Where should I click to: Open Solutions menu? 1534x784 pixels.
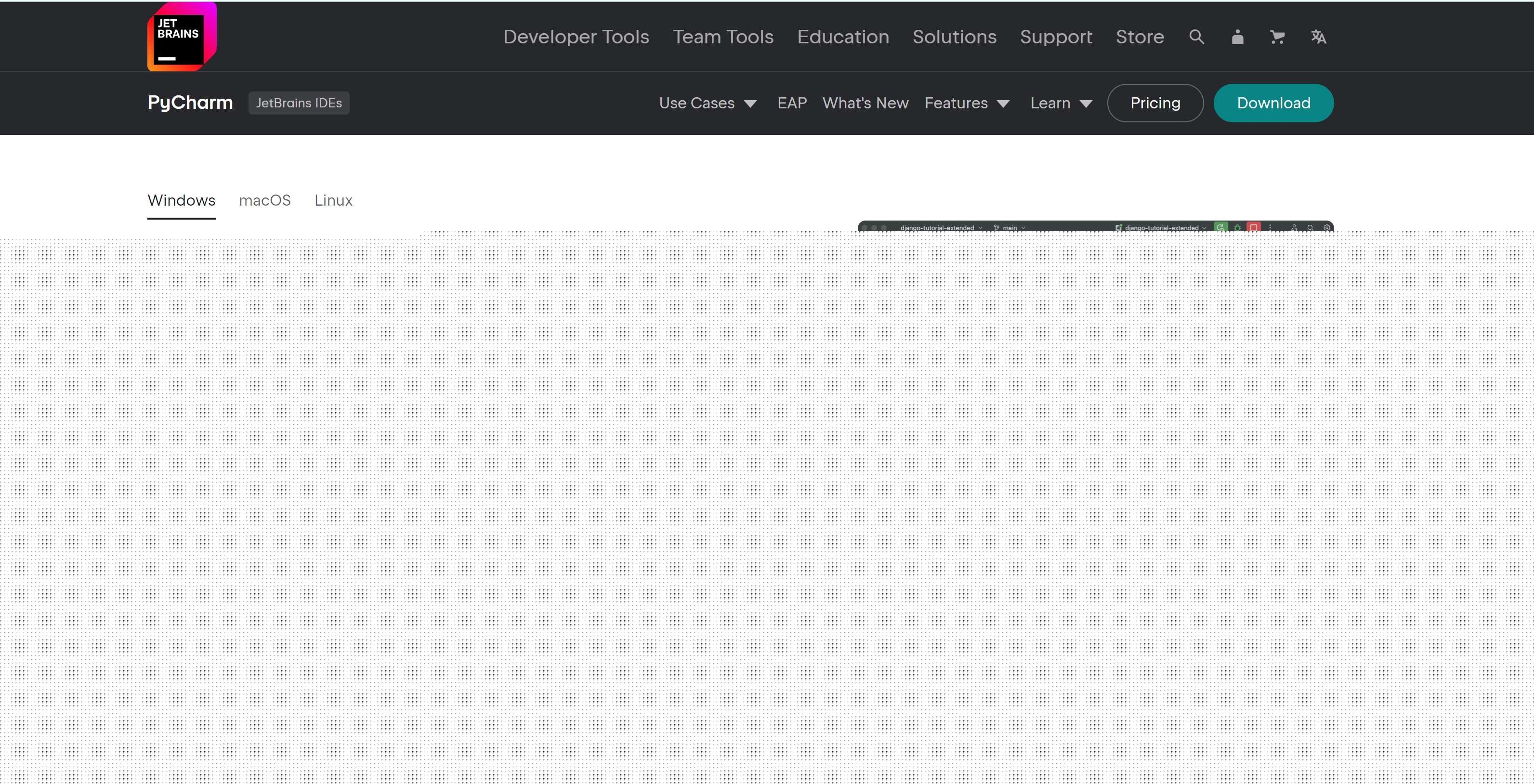pos(954,37)
